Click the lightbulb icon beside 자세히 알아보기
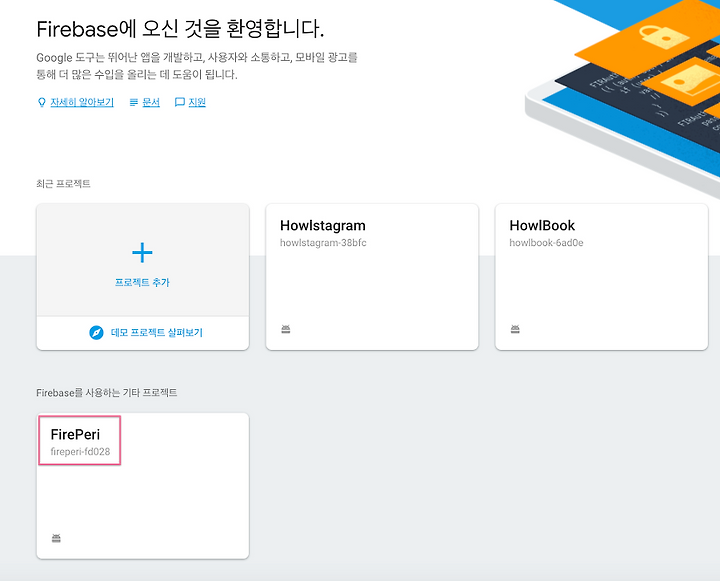This screenshot has height=581, width=720. [41, 102]
